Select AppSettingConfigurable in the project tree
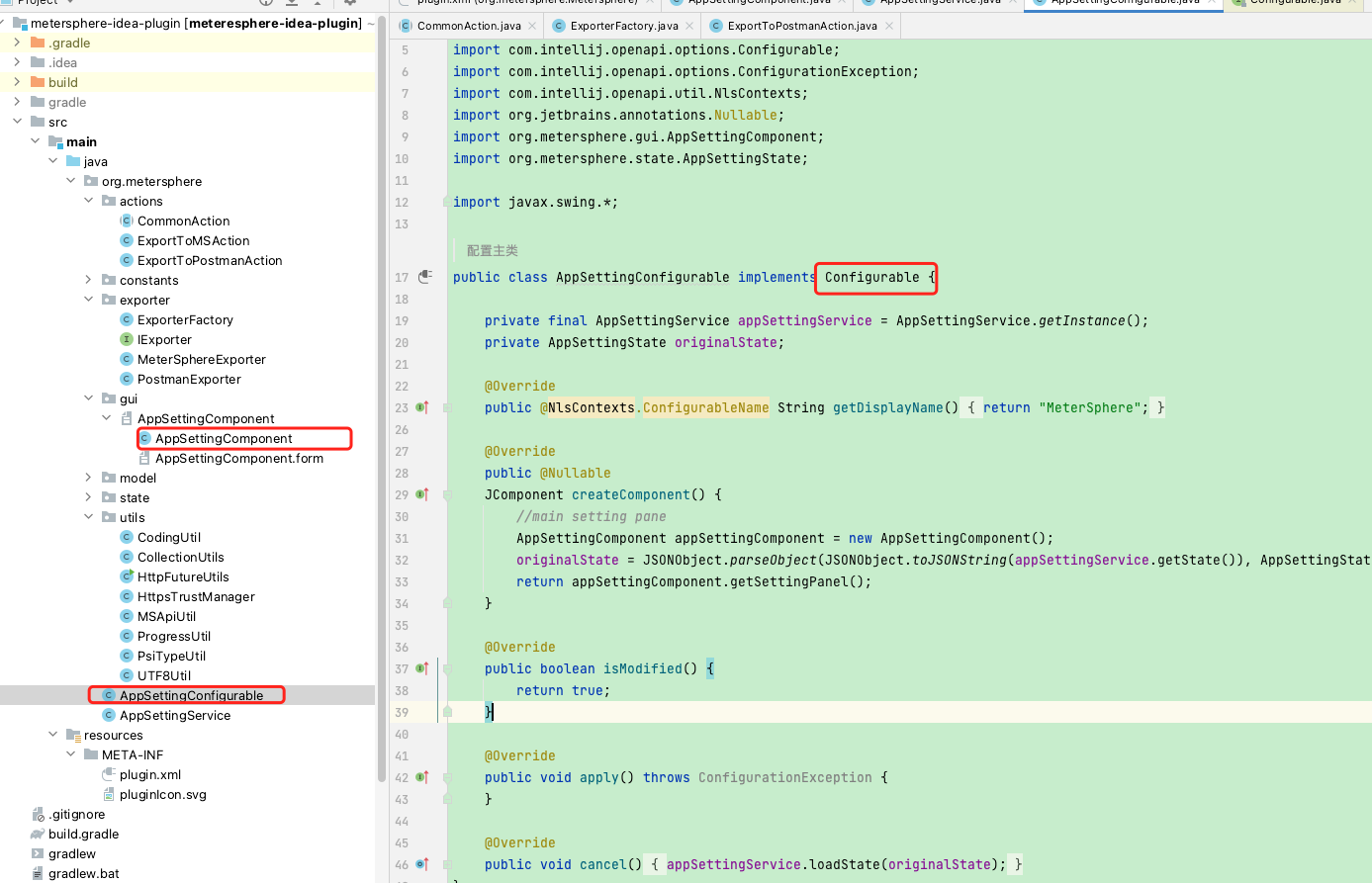 [x=191, y=695]
